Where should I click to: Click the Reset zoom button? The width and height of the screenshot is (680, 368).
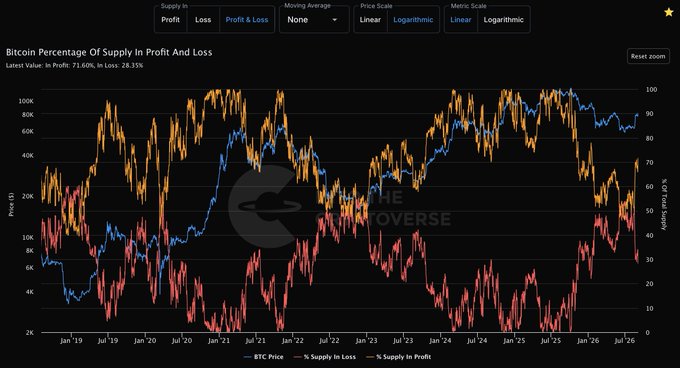648,56
